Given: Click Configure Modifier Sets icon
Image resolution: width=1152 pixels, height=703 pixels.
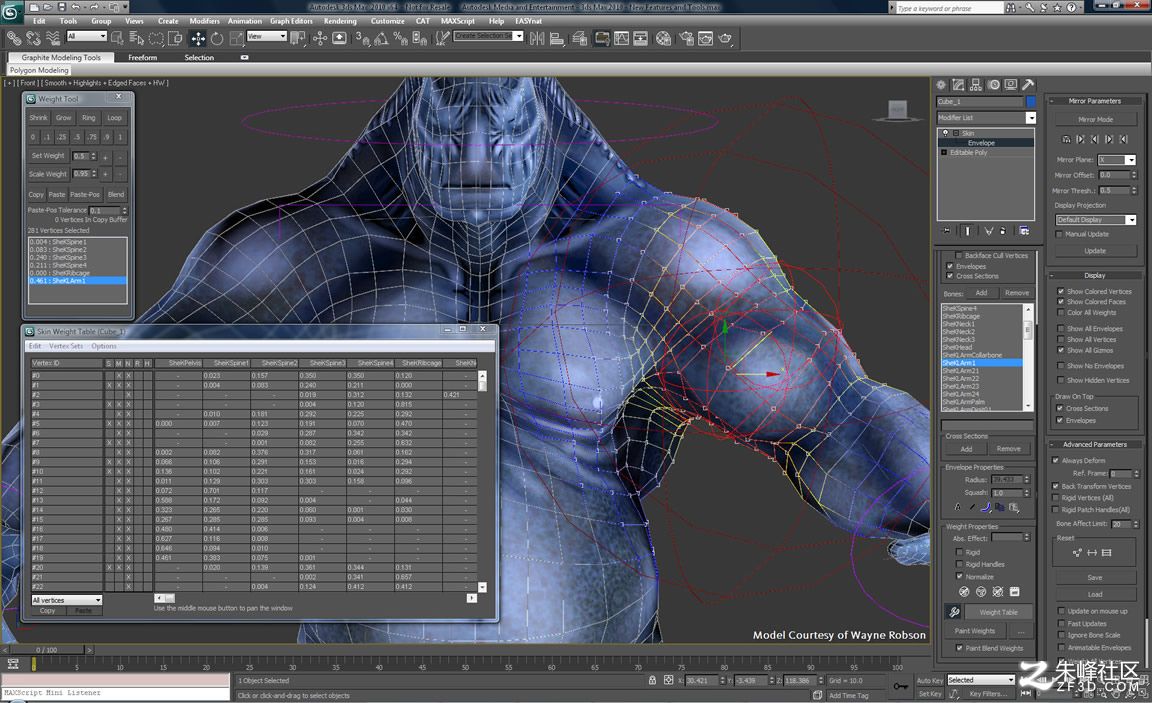Looking at the screenshot, I should (1024, 231).
